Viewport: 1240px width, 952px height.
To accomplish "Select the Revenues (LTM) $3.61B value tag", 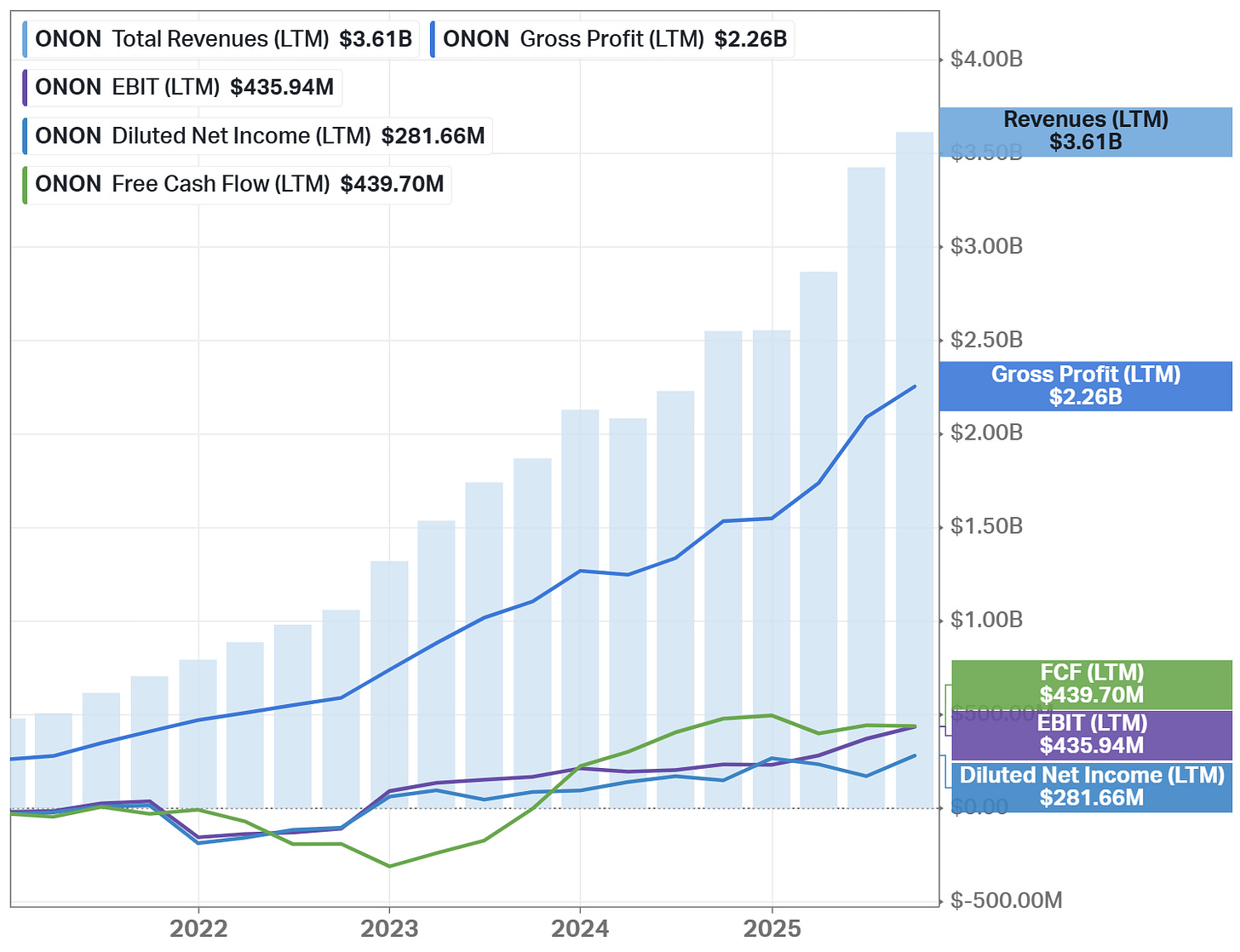I will pyautogui.click(x=1086, y=131).
